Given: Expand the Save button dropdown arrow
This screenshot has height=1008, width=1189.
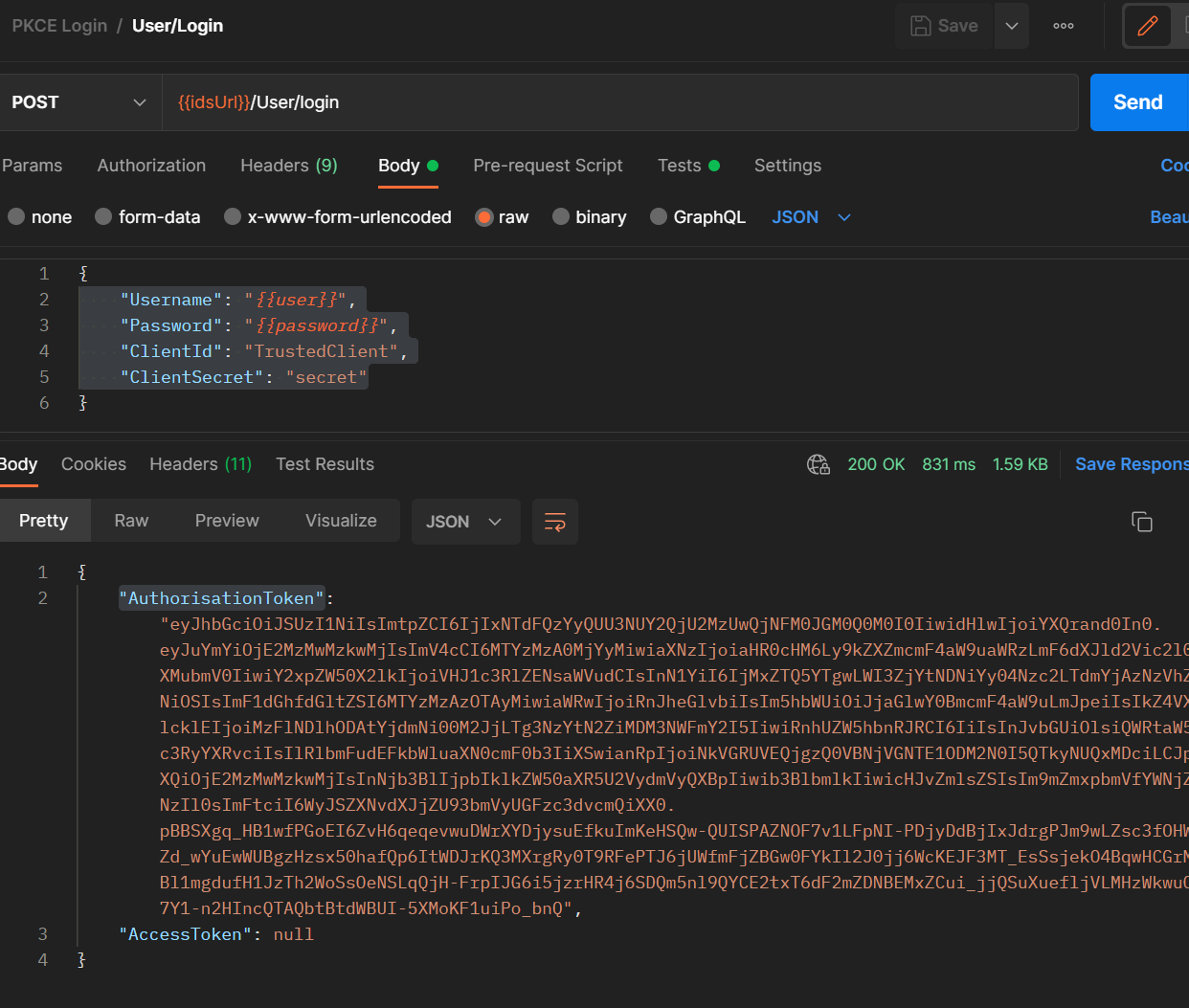Looking at the screenshot, I should pos(1011,26).
